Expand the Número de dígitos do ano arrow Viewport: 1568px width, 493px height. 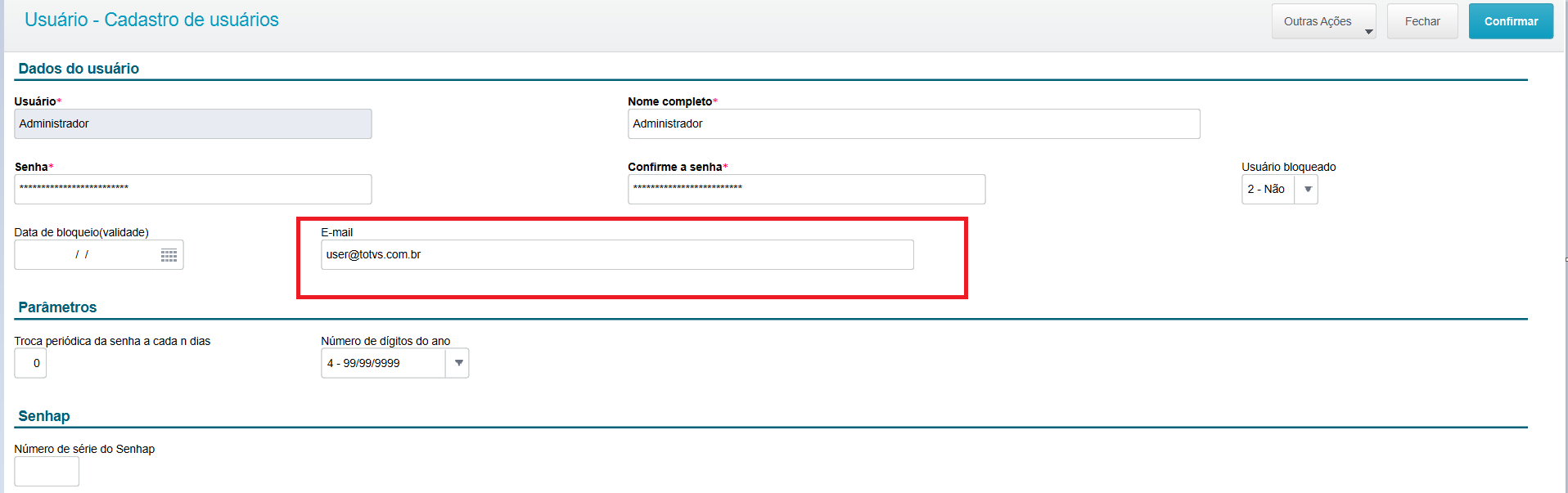click(x=458, y=363)
